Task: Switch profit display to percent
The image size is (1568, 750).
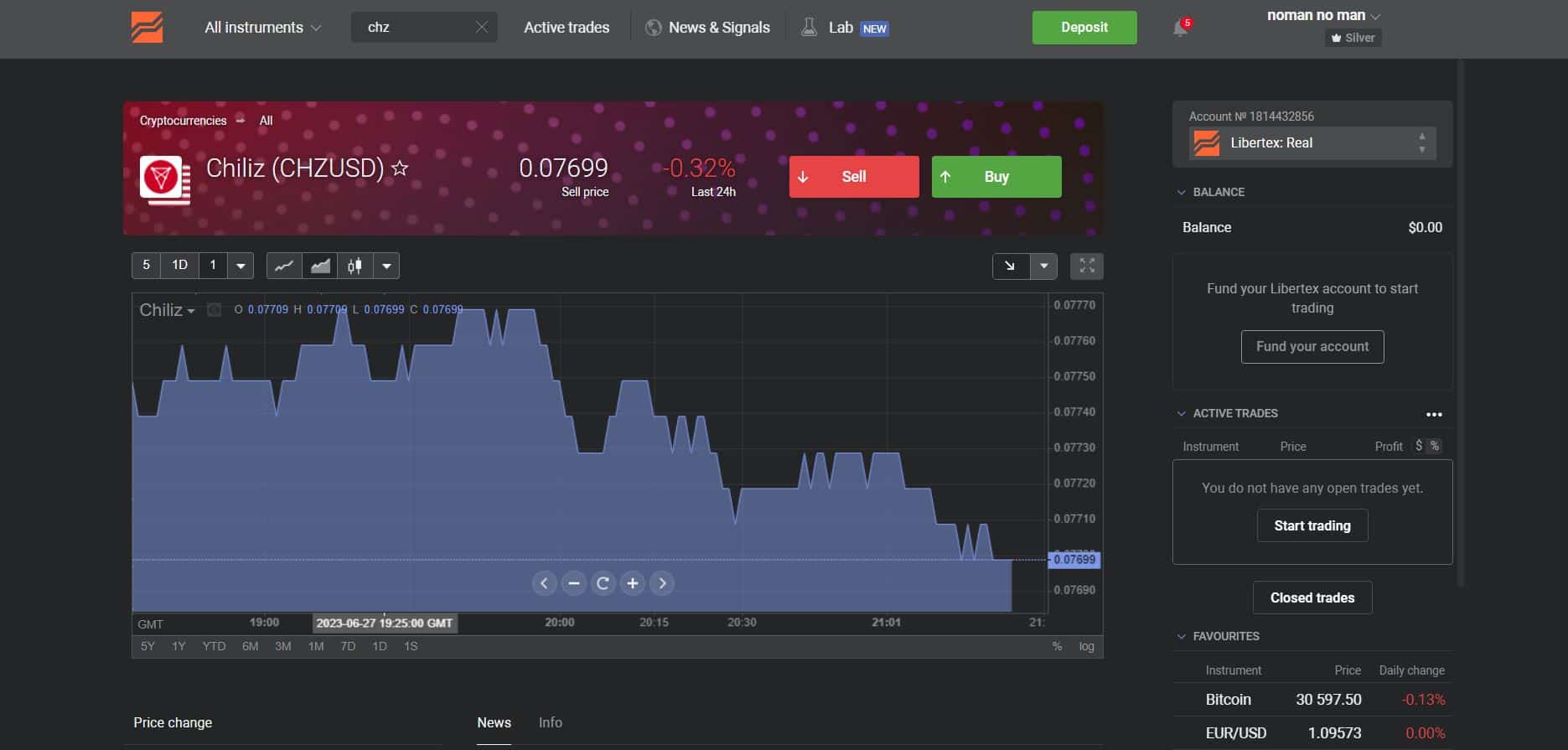Action: click(x=1435, y=446)
